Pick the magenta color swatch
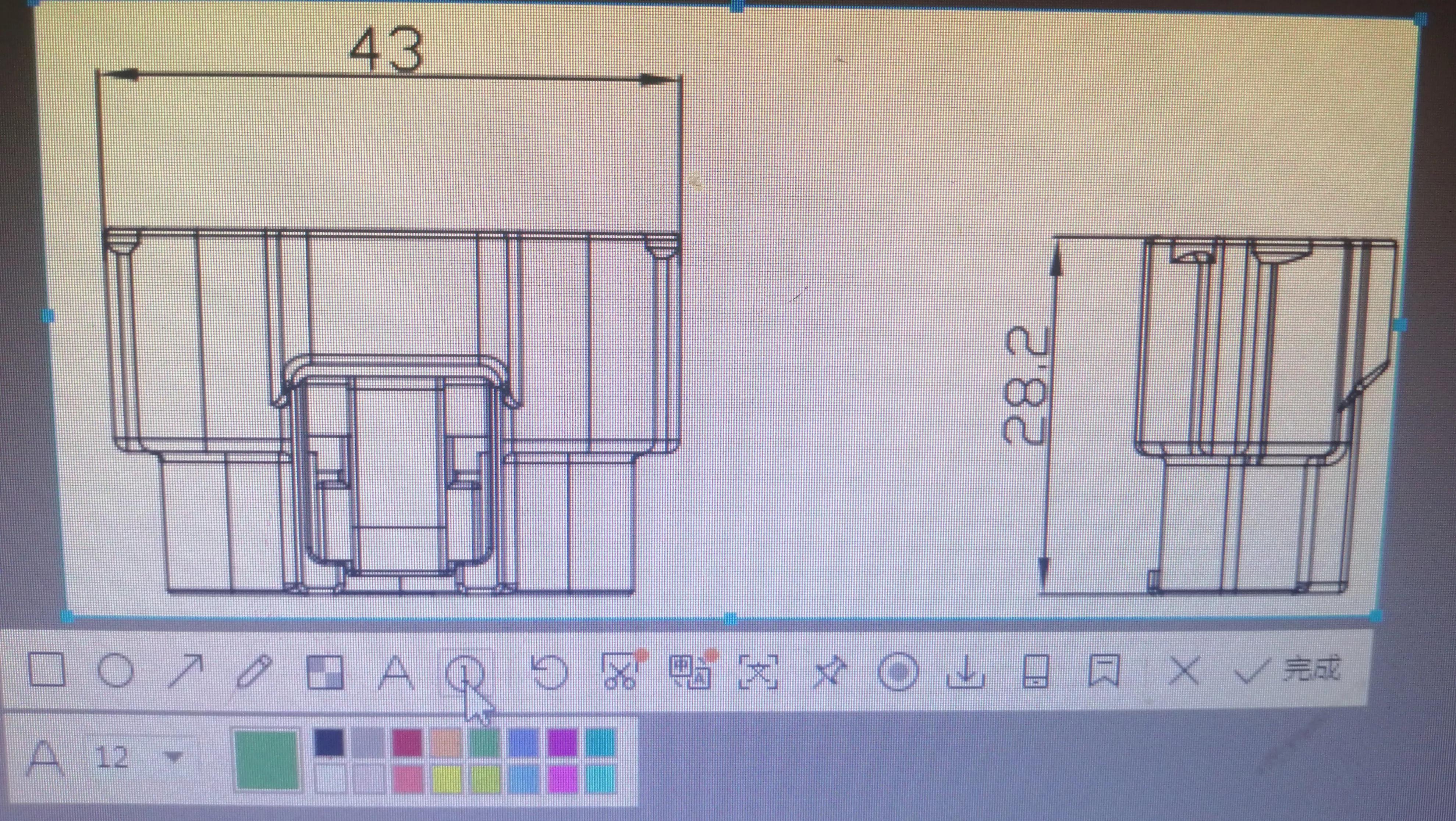 coord(562,779)
